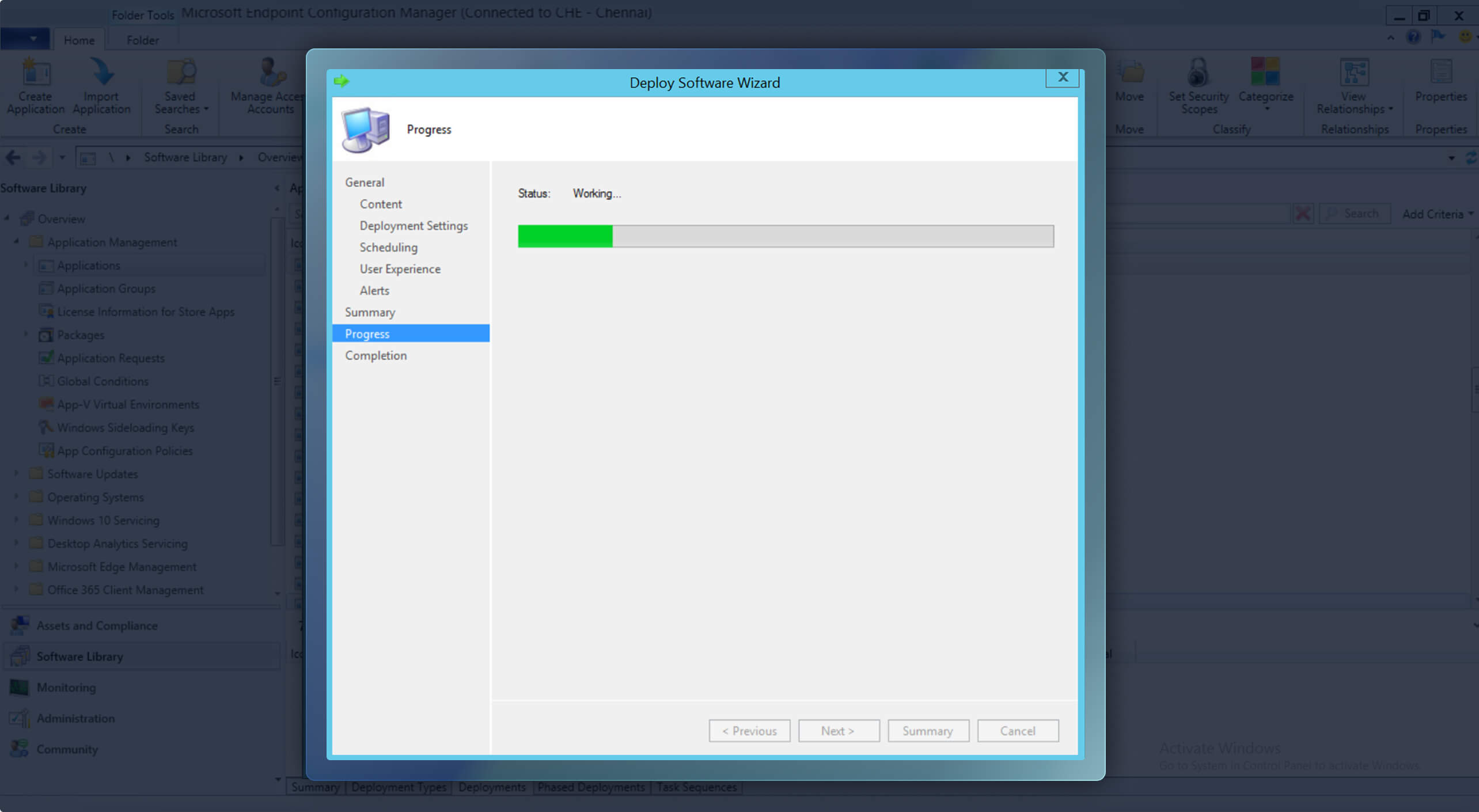Collapse the Application Management node
This screenshot has height=812, width=1479.
[16, 242]
